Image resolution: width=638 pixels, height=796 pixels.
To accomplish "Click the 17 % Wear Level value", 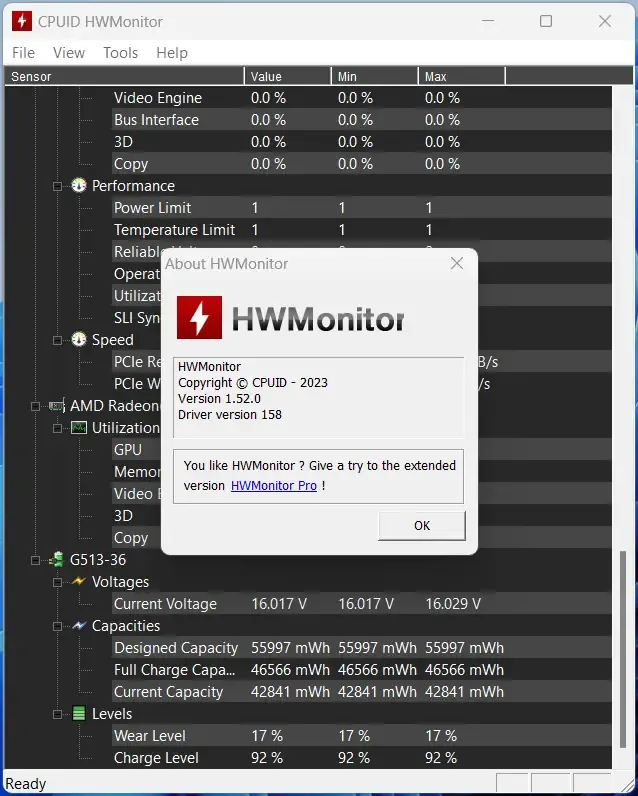I will pos(267,736).
